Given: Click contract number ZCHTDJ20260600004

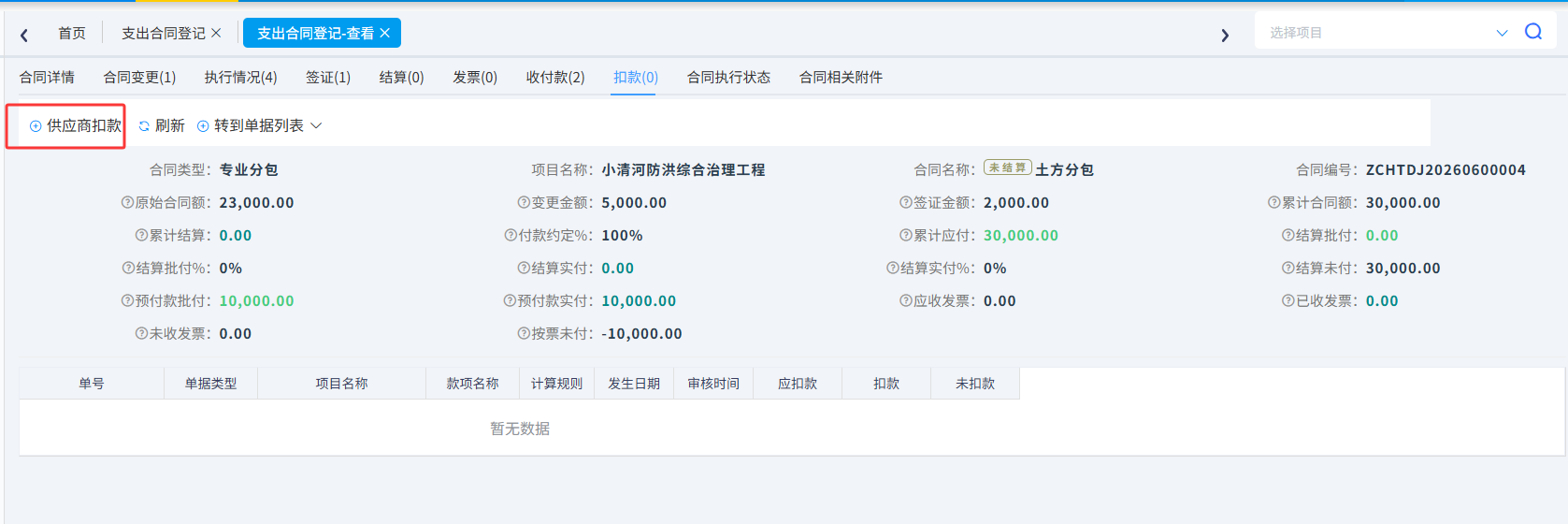Looking at the screenshot, I should click(1446, 170).
